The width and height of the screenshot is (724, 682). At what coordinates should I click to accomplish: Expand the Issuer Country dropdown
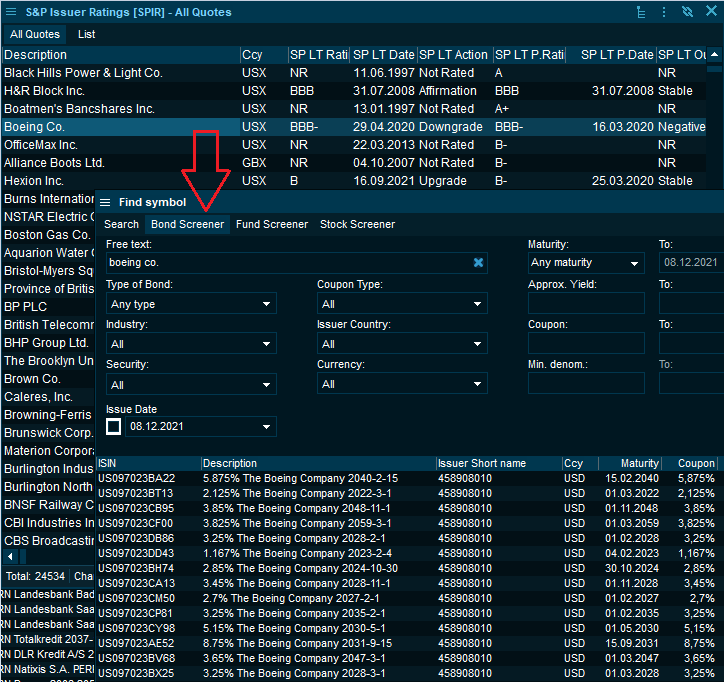tap(401, 344)
